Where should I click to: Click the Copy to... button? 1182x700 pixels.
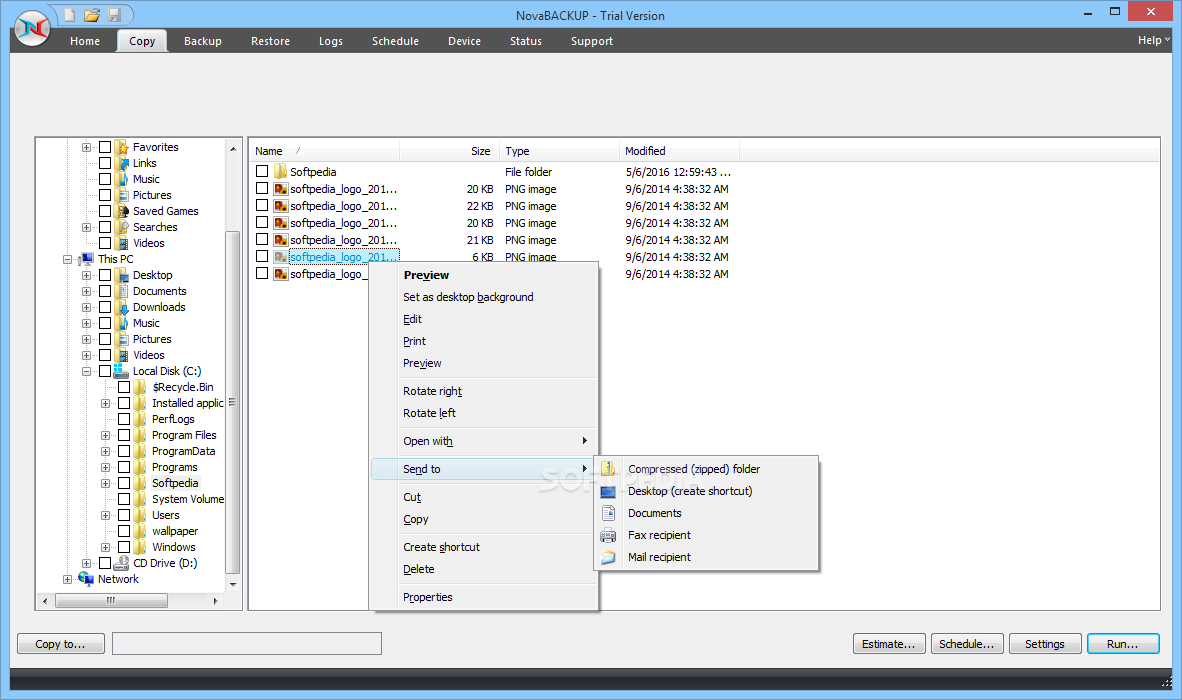60,643
